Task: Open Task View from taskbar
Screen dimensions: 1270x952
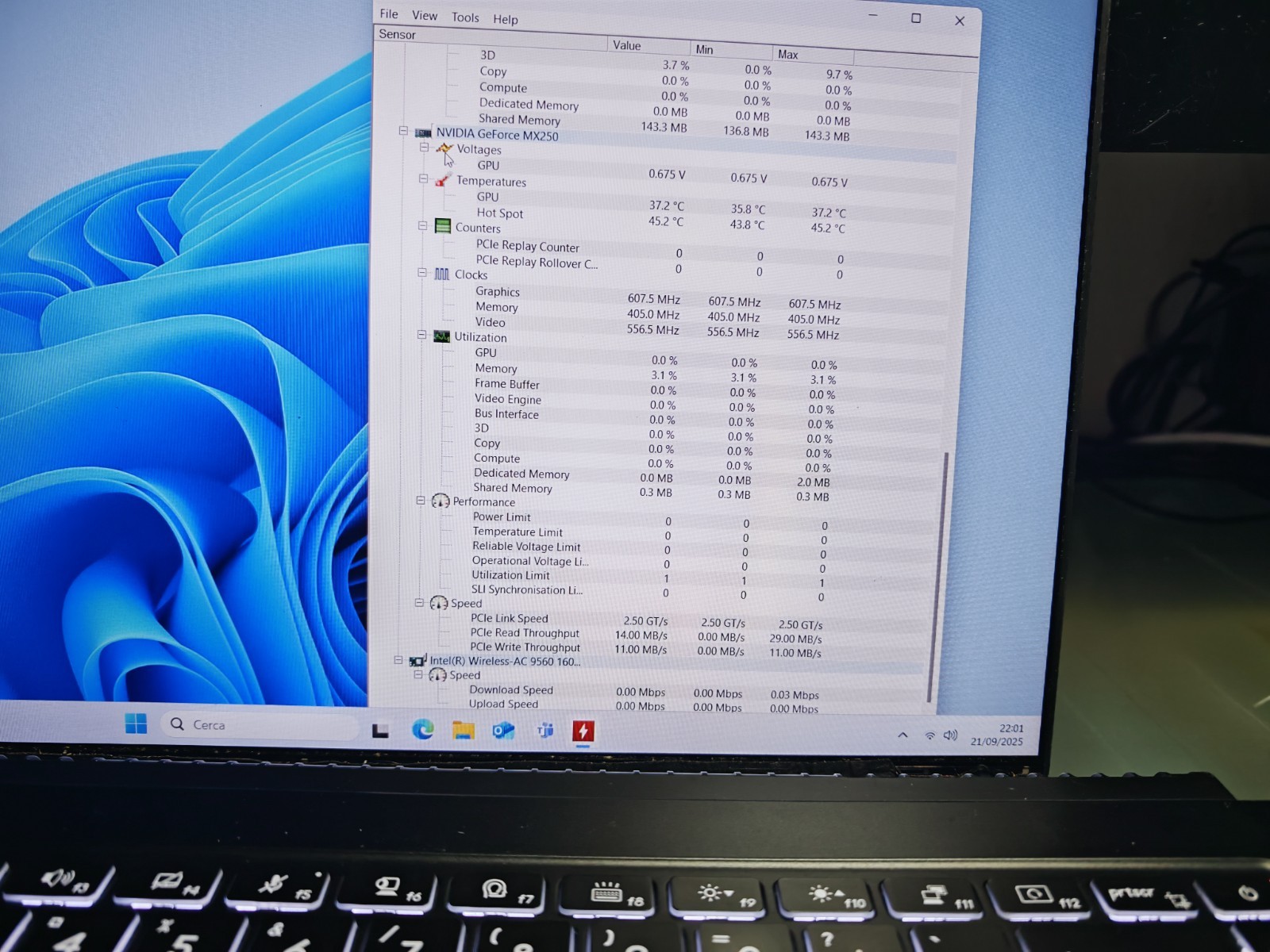Action: point(380,730)
